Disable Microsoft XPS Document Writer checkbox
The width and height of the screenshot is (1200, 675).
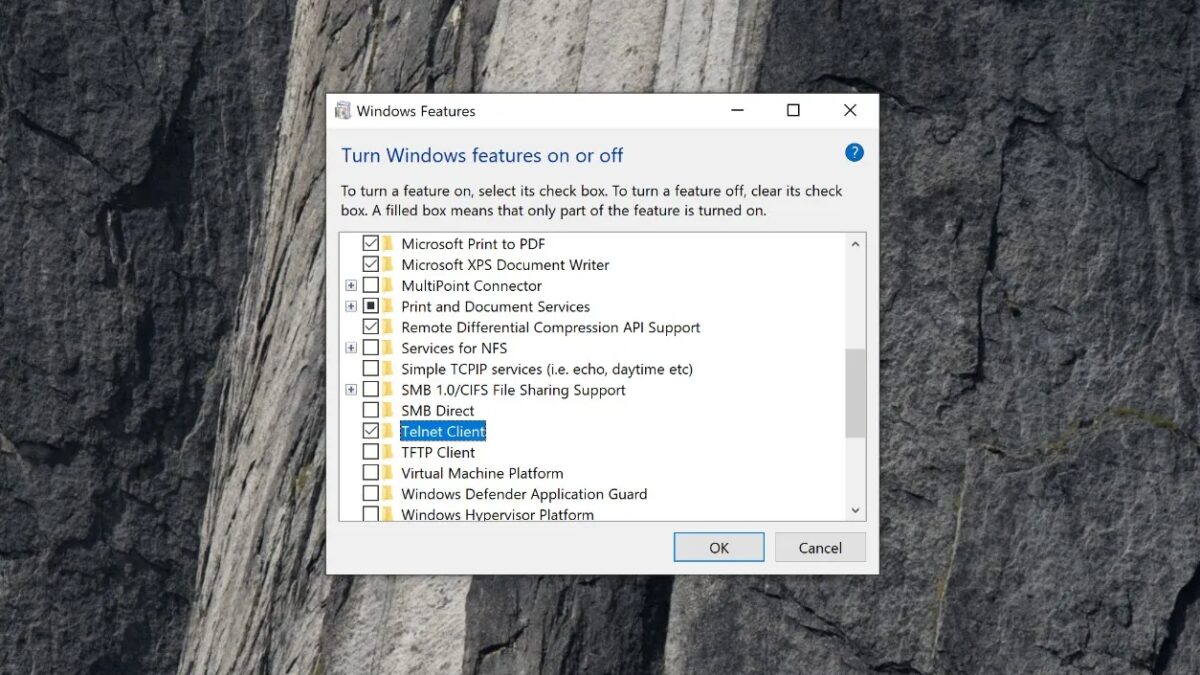(371, 264)
